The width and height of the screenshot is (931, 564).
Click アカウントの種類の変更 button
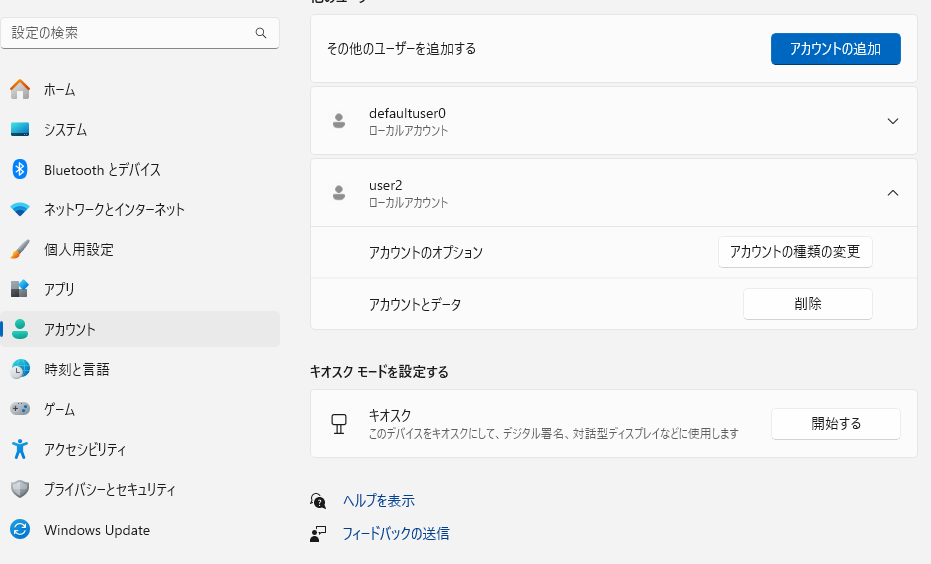coord(795,252)
